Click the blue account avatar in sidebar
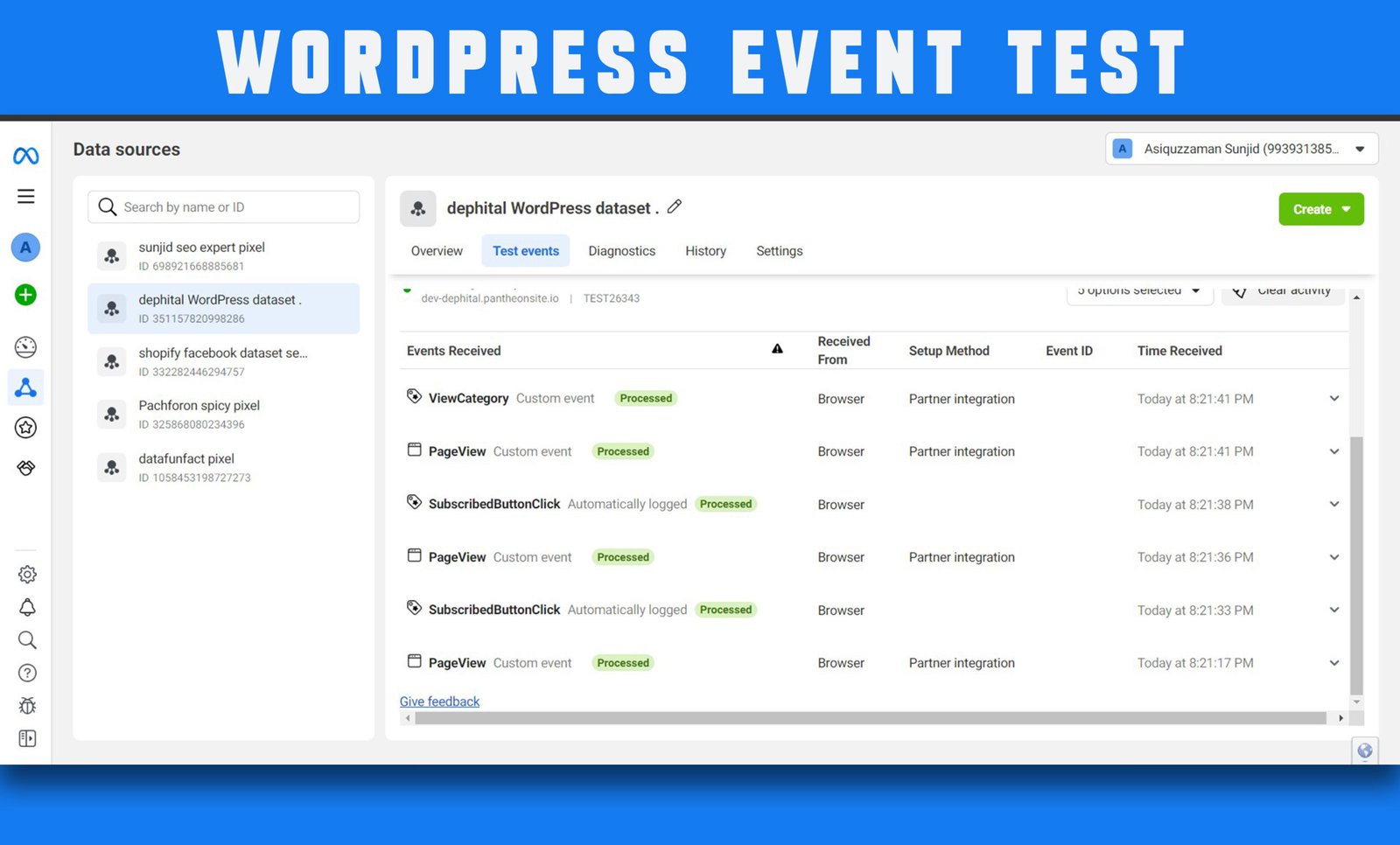The image size is (1400, 845). (x=25, y=248)
